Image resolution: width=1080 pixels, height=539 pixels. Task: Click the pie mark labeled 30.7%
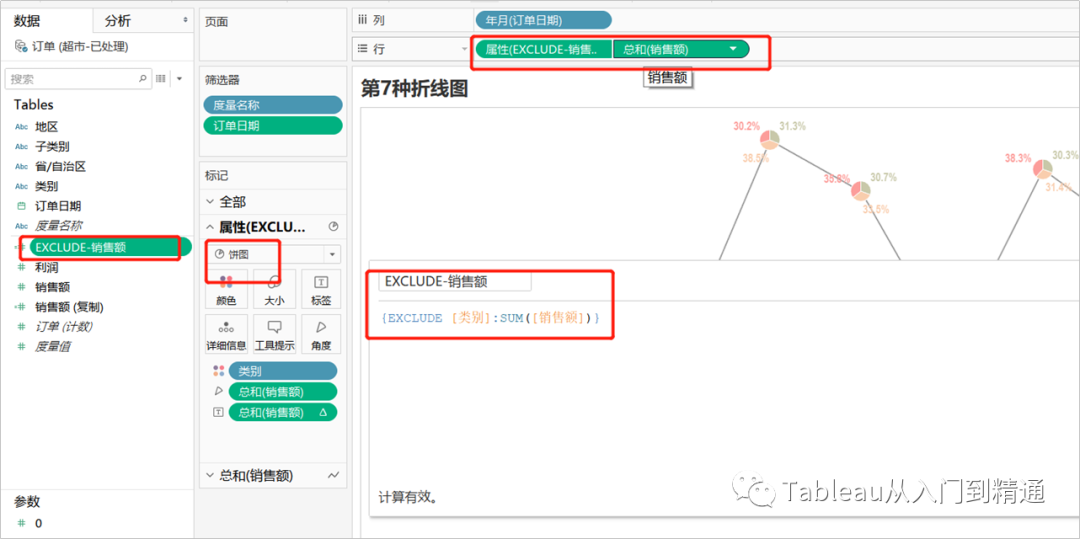coord(860,191)
